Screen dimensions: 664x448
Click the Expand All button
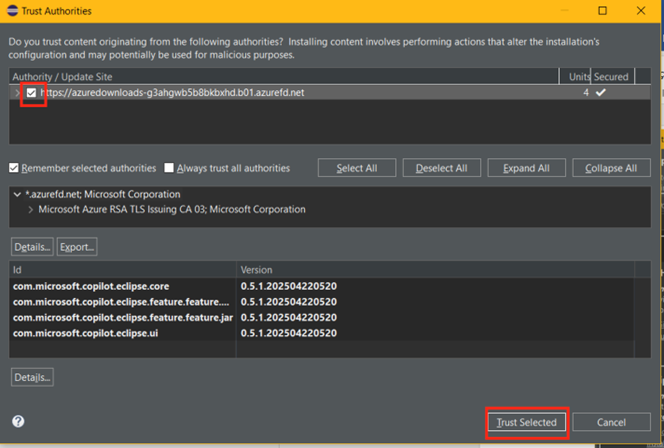pos(526,168)
